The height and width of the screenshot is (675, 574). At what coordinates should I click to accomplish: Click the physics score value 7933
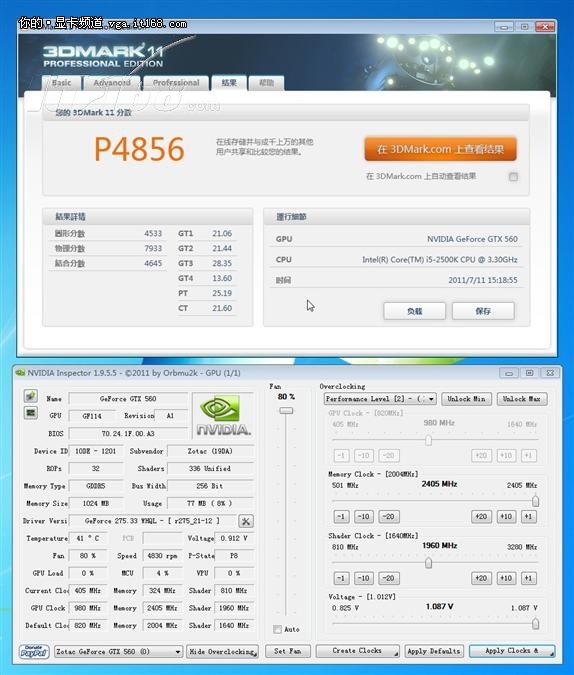point(153,248)
